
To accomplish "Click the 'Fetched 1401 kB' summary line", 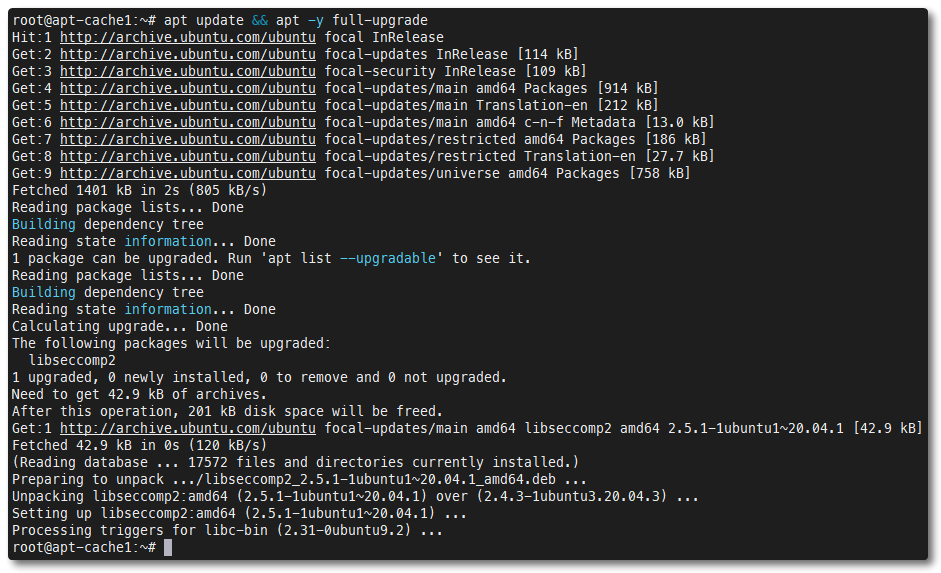I will pyautogui.click(x=139, y=190).
